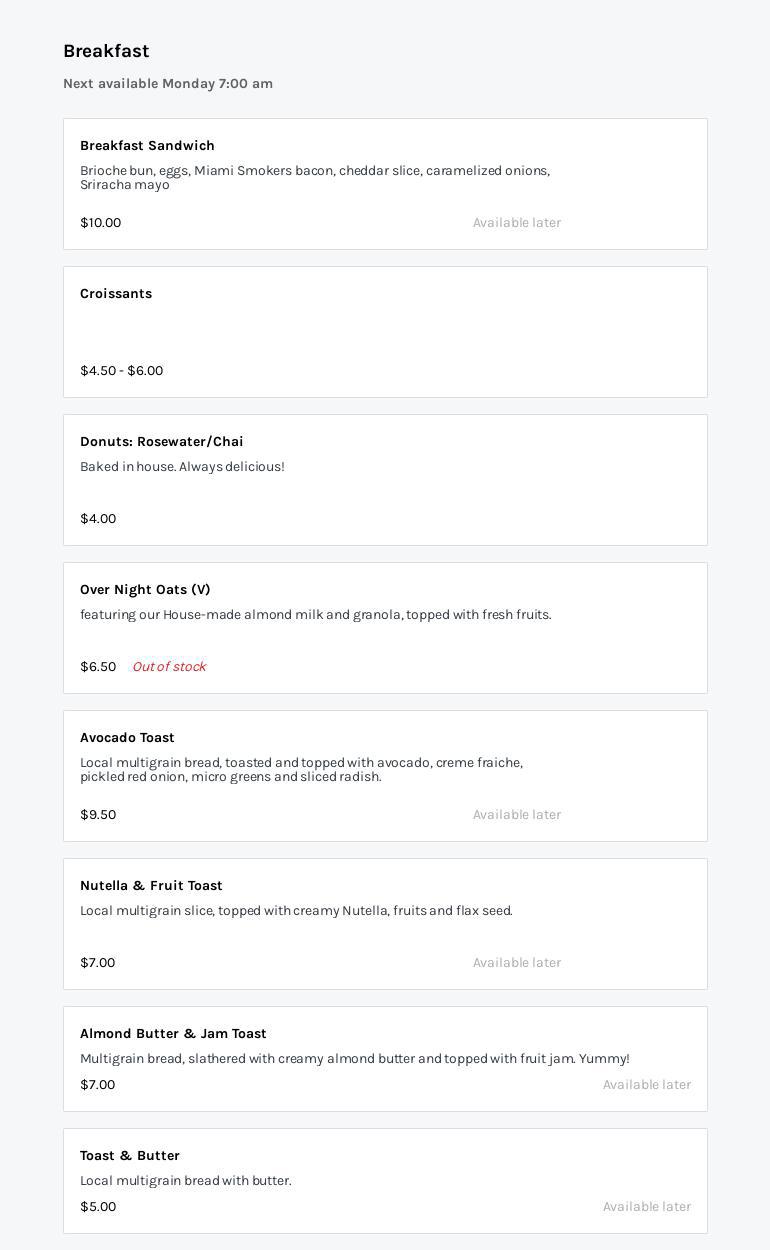Click "Available later" on the Avocado Toast card
Image resolution: width=770 pixels, height=1250 pixels.
(517, 815)
